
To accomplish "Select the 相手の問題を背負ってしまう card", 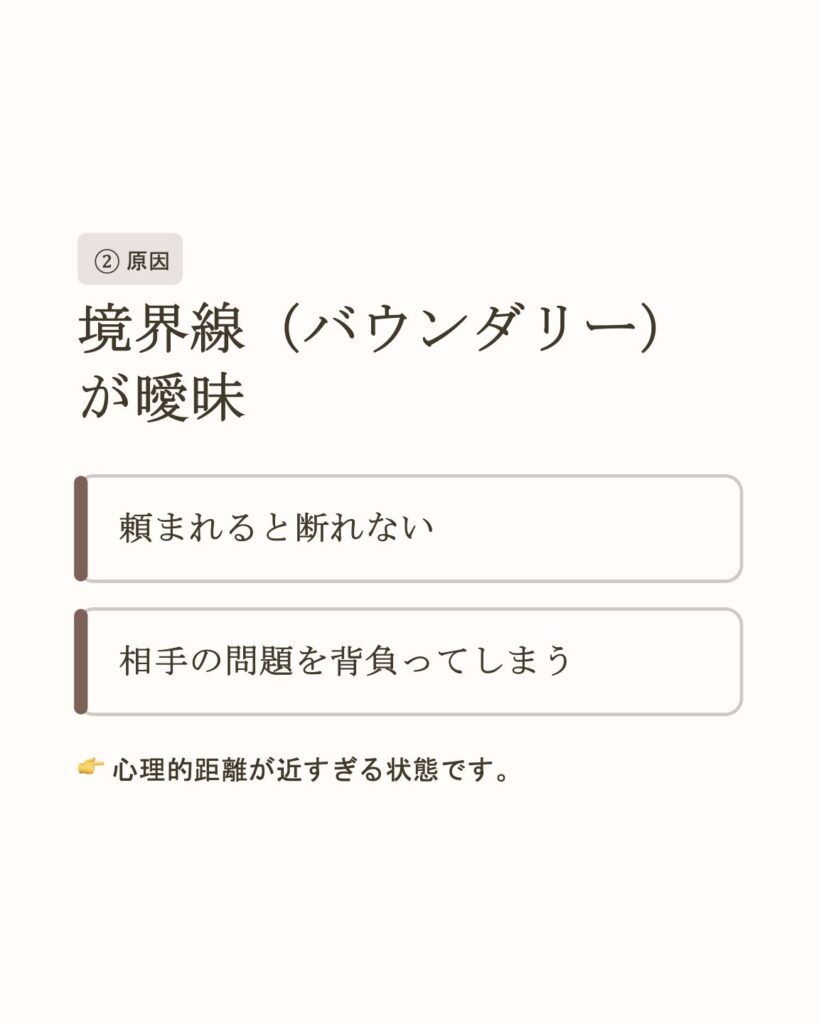I will tap(410, 661).
